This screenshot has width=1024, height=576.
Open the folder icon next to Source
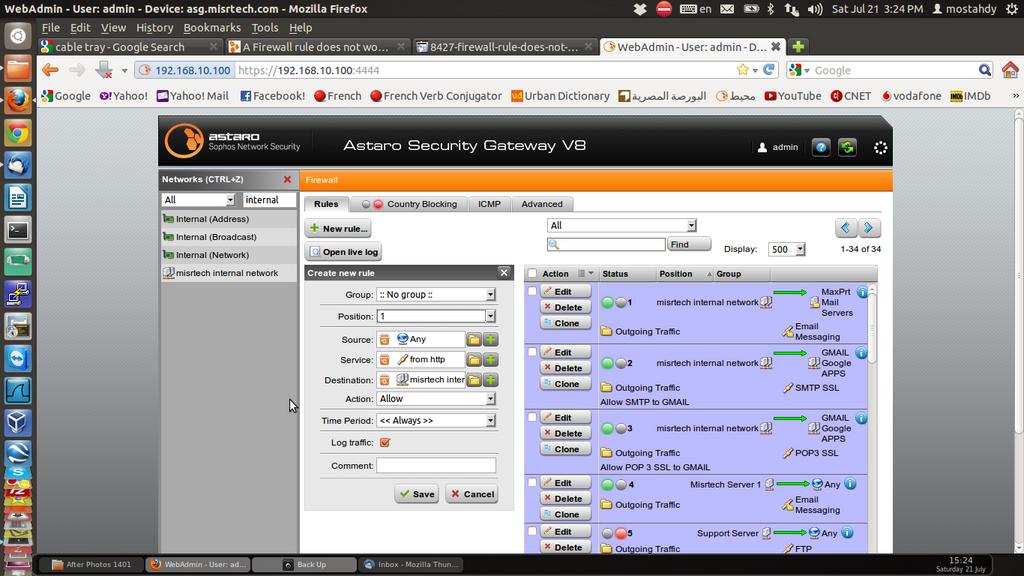pyautogui.click(x=473, y=340)
